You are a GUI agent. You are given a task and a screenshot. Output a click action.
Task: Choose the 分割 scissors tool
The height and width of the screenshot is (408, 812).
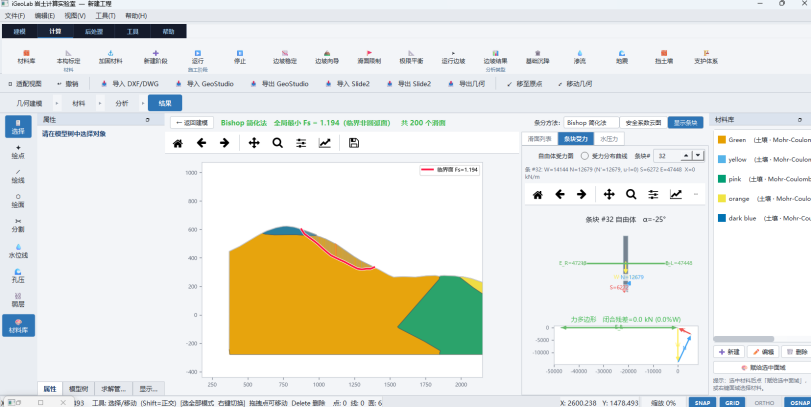click(18, 225)
